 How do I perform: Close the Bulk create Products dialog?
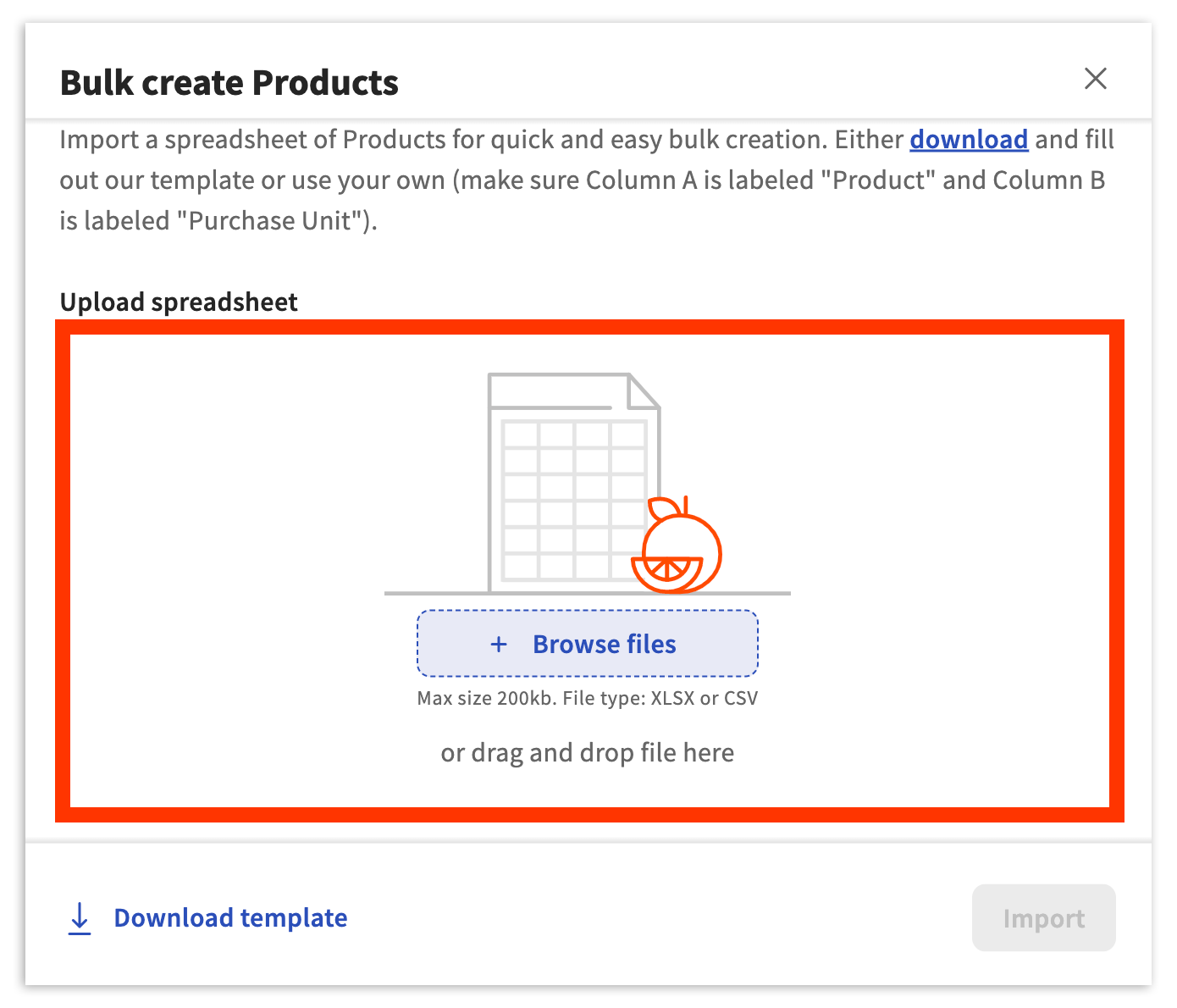coord(1096,79)
